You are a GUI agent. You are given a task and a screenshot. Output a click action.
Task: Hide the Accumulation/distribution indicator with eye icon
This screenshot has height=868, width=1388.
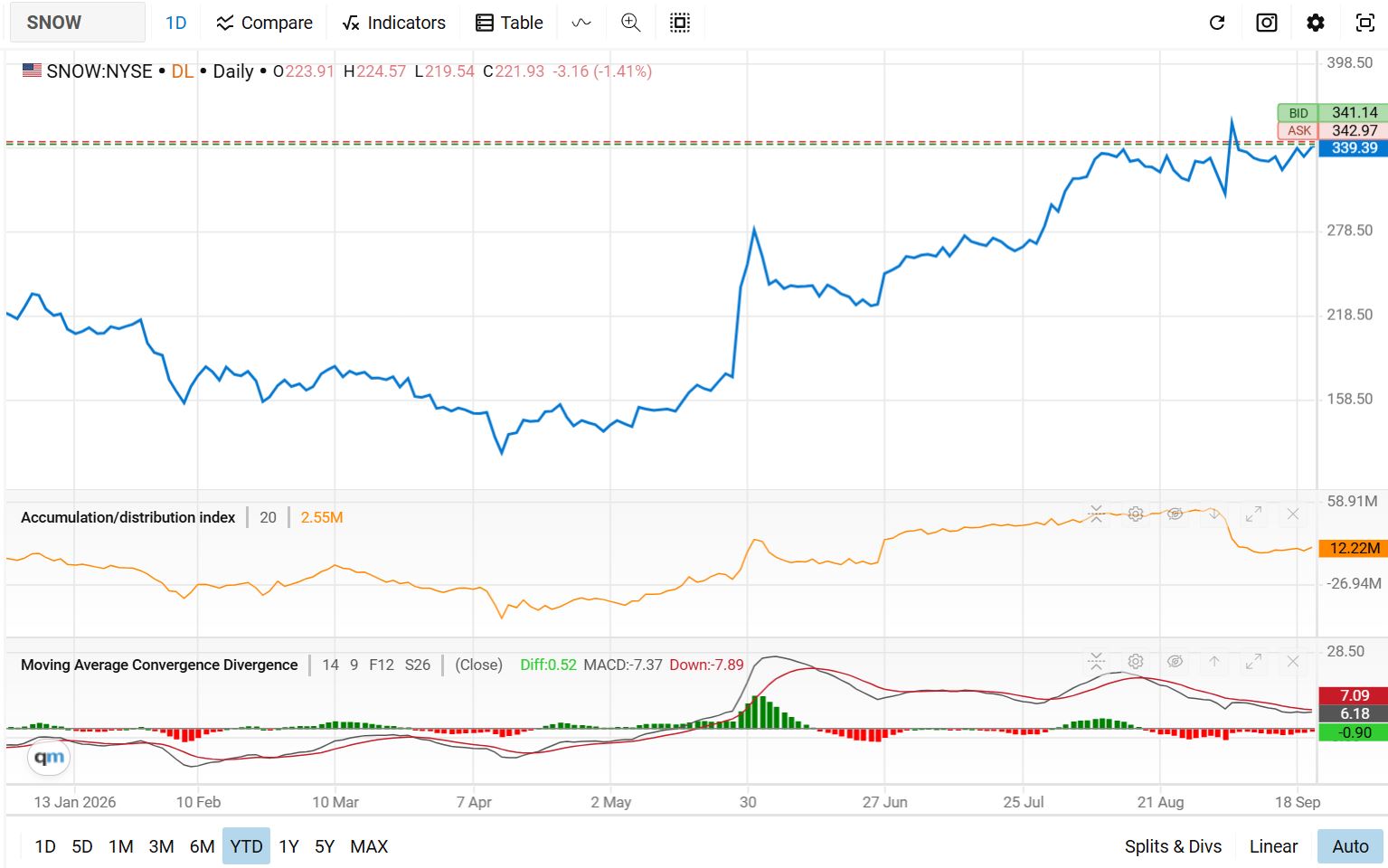click(1175, 514)
